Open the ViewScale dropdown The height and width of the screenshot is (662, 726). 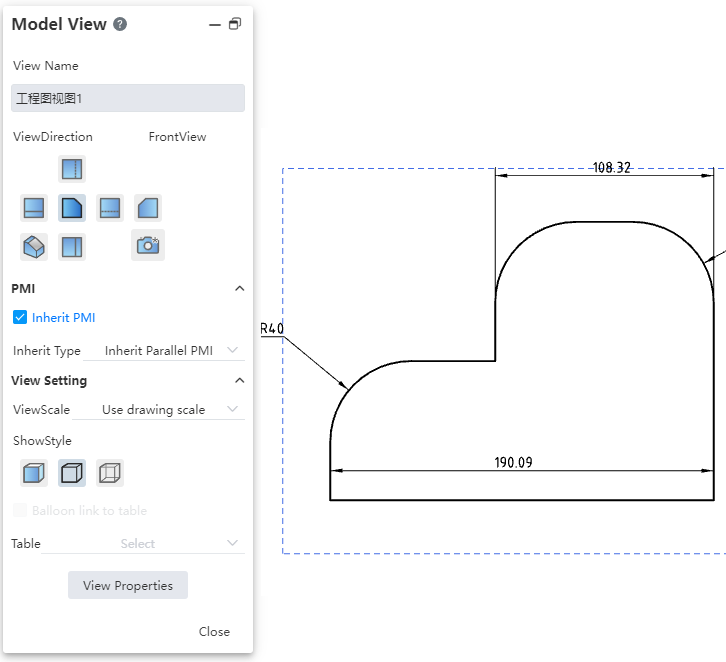point(158,410)
